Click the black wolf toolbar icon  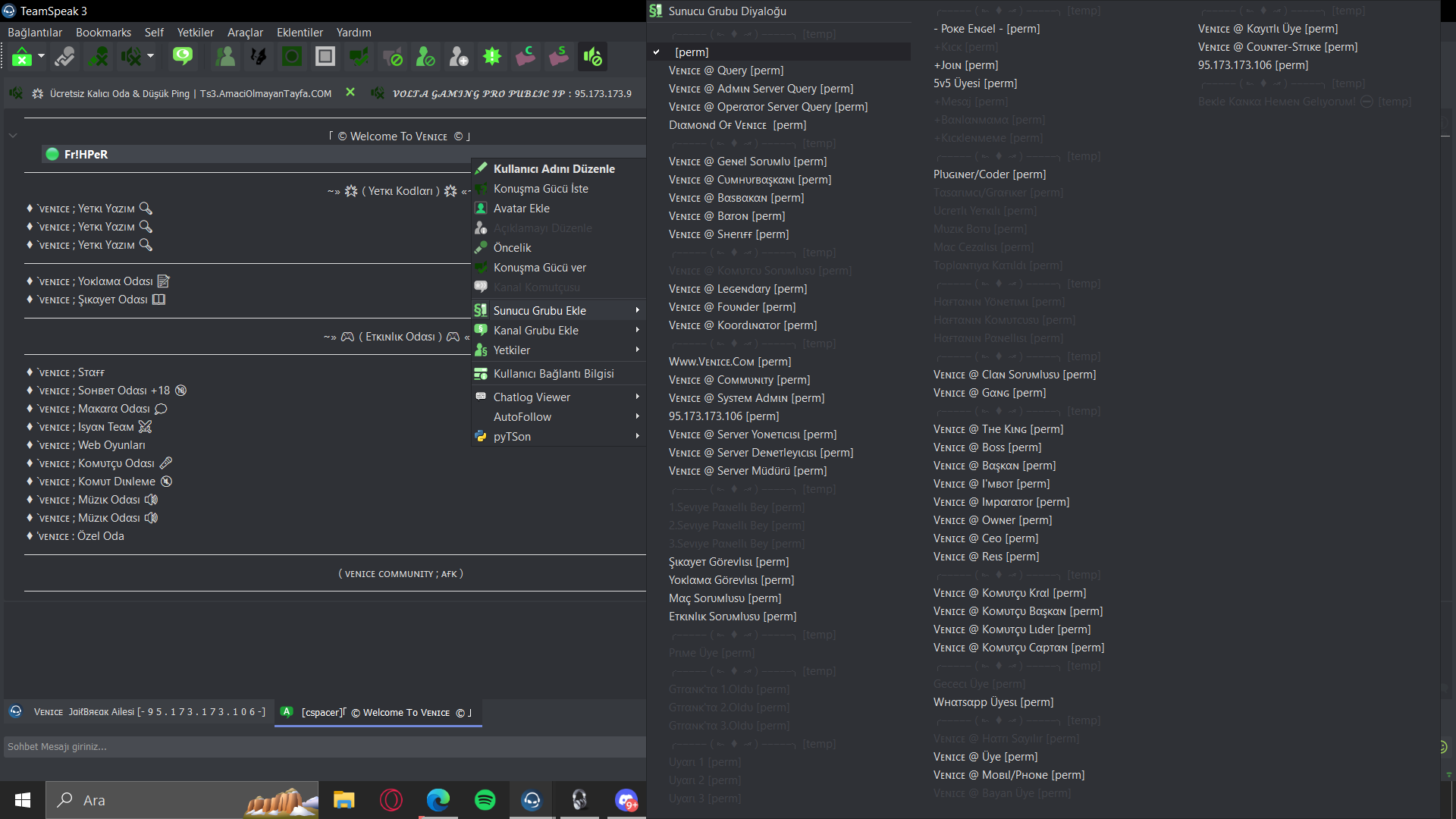(259, 56)
